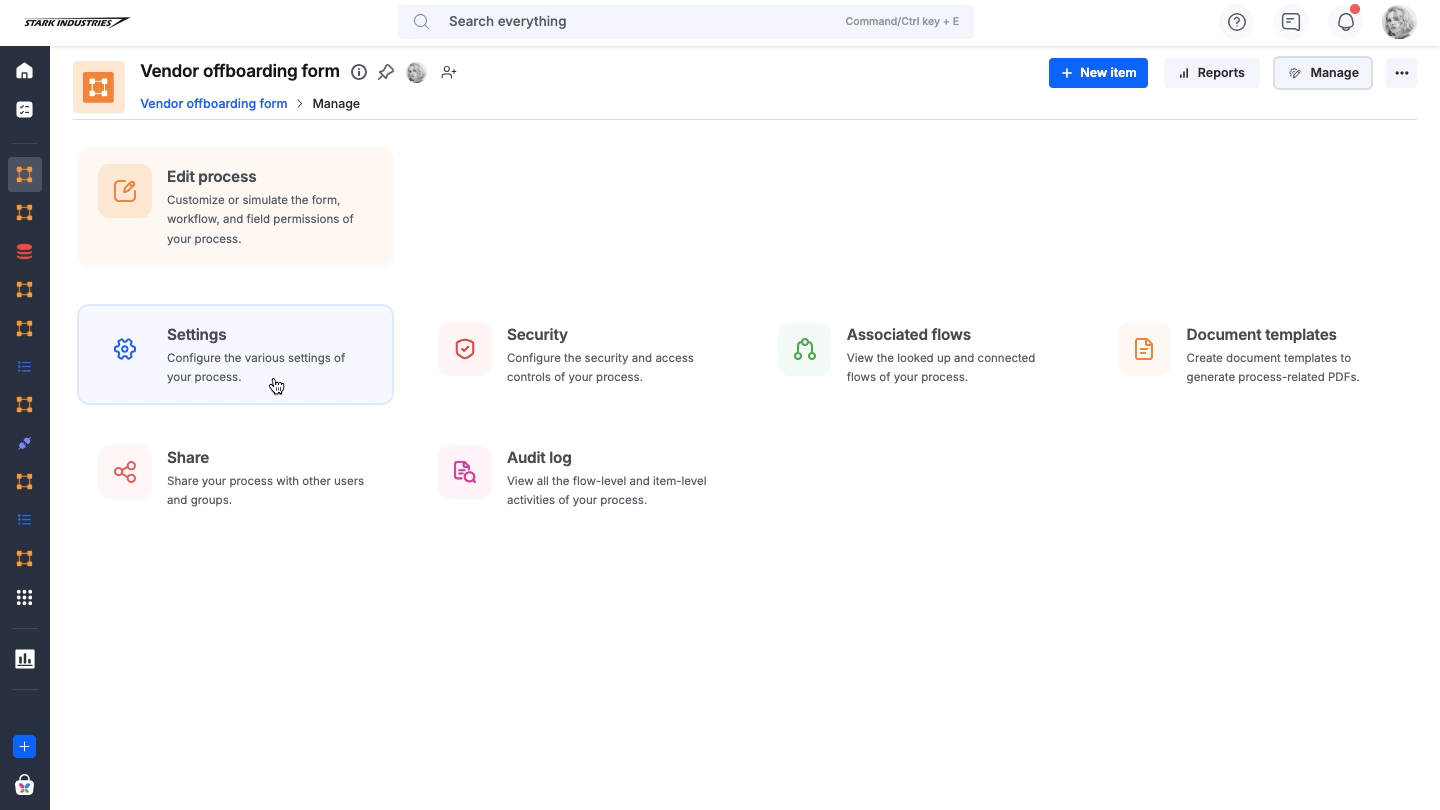Open Reports

(x=1211, y=73)
